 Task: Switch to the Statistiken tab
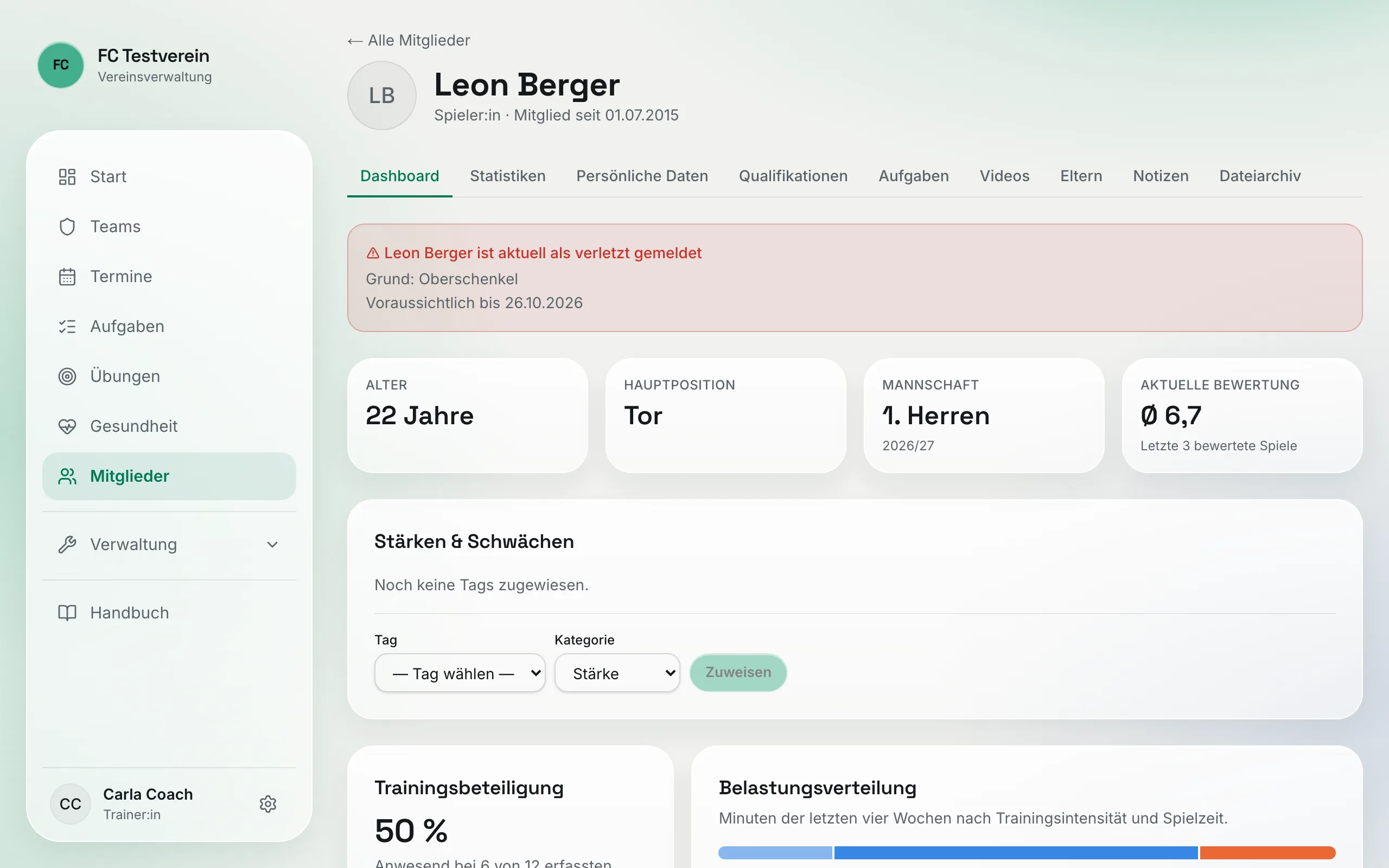point(507,176)
